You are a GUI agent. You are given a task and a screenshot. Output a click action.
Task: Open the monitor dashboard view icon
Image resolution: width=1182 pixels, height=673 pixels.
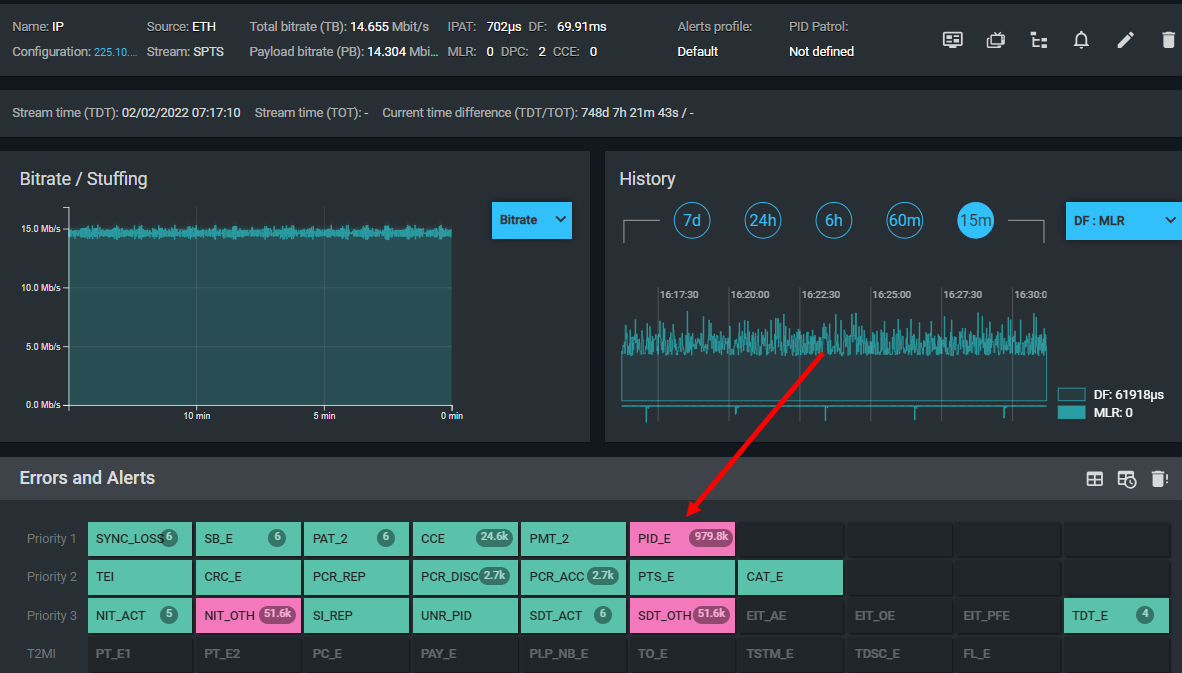(x=953, y=40)
